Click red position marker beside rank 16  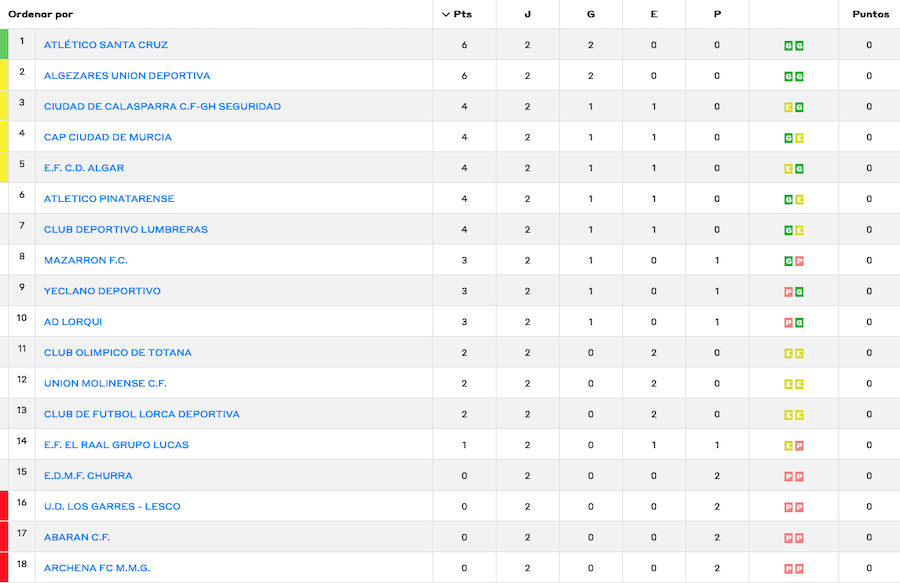(4, 506)
